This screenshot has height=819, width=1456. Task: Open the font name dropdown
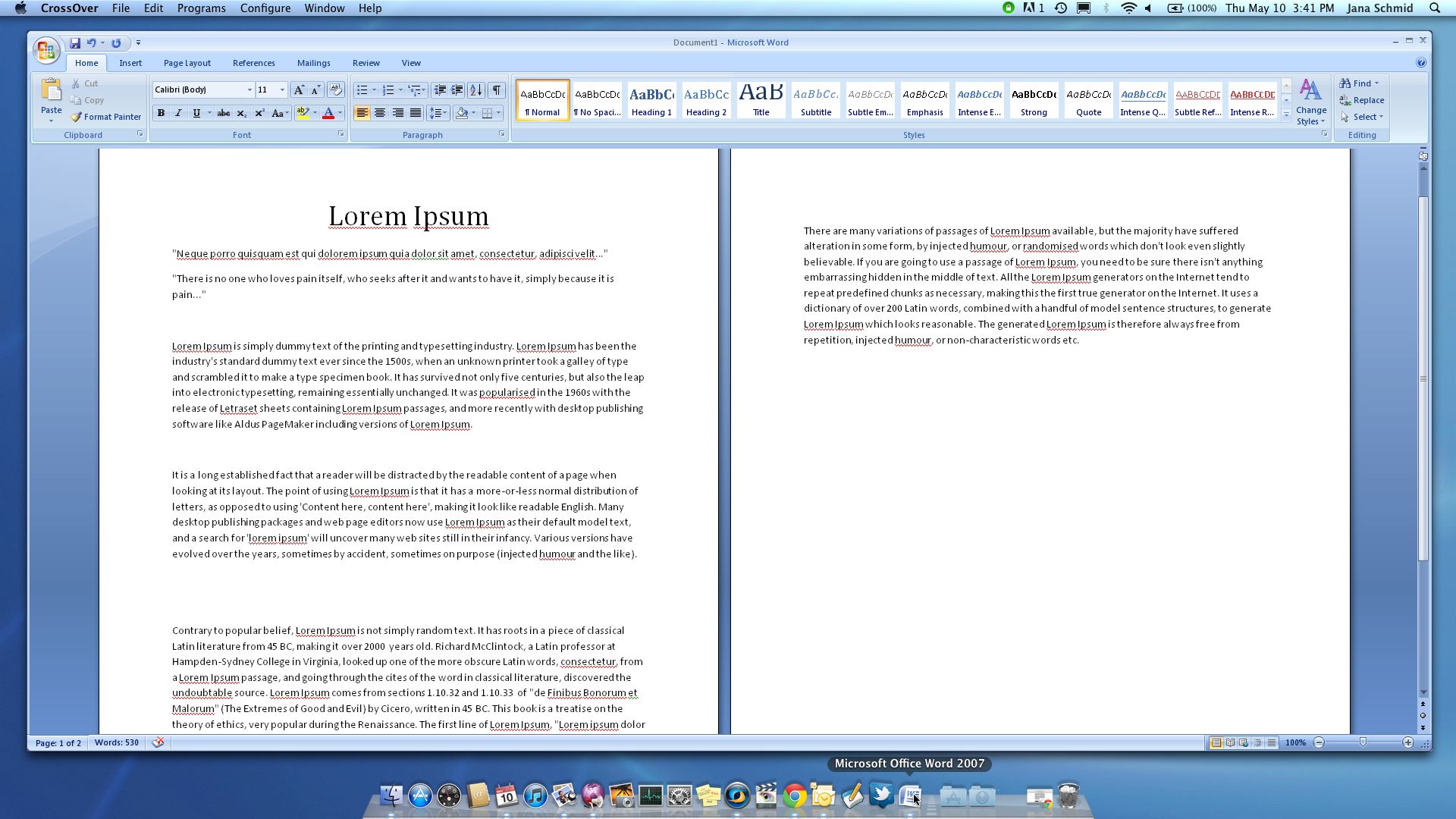coord(249,89)
